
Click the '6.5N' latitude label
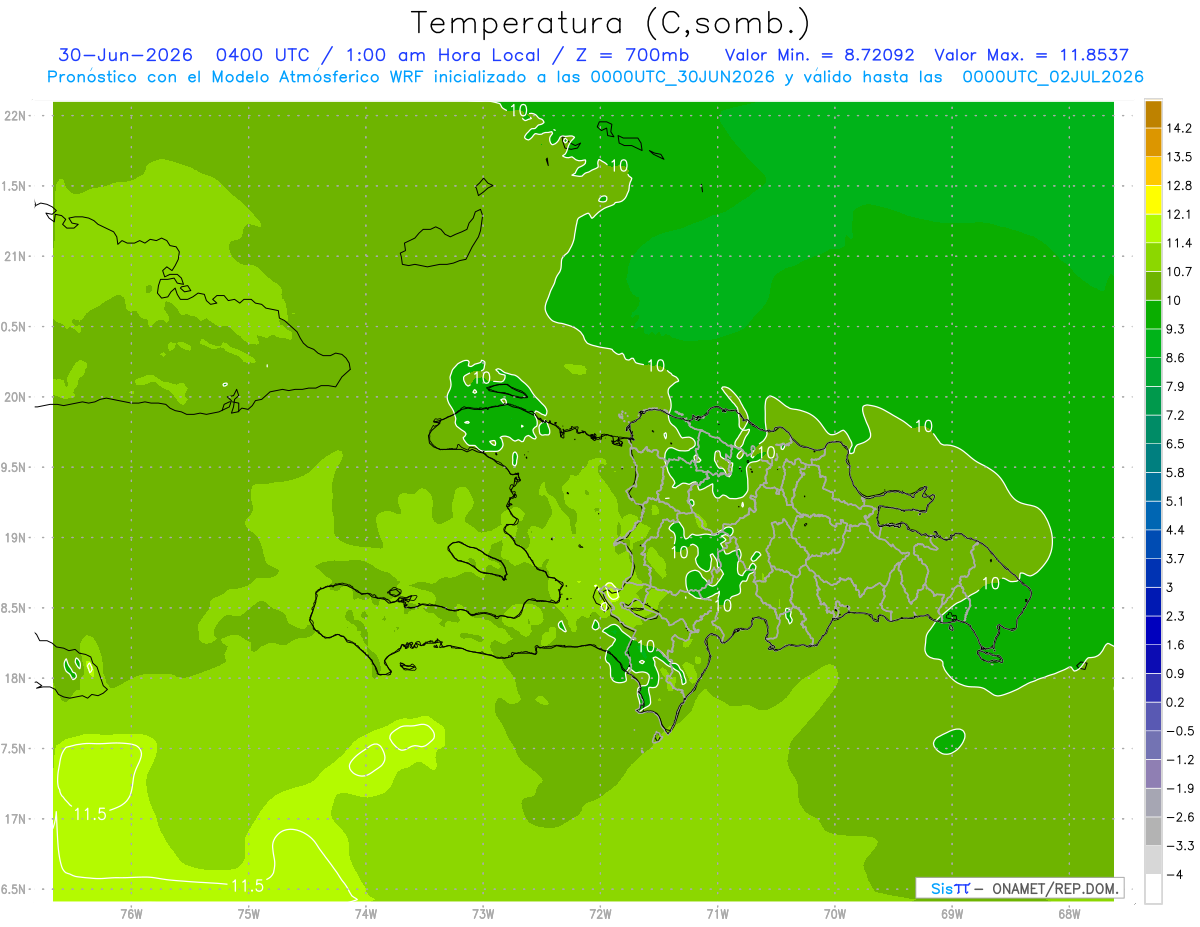[15, 889]
